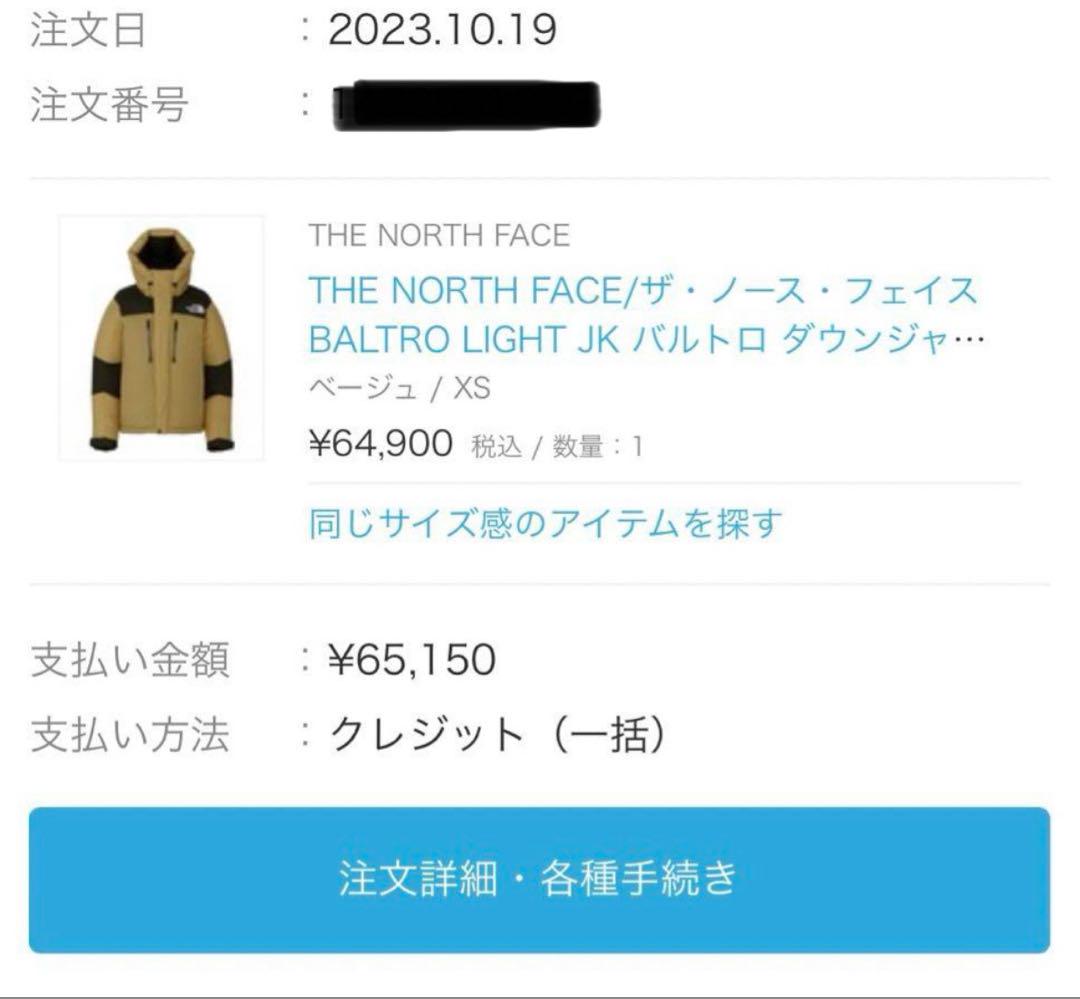The height and width of the screenshot is (999, 1080).
Task: Click the ¥65,150 payment total
Action: coord(412,659)
